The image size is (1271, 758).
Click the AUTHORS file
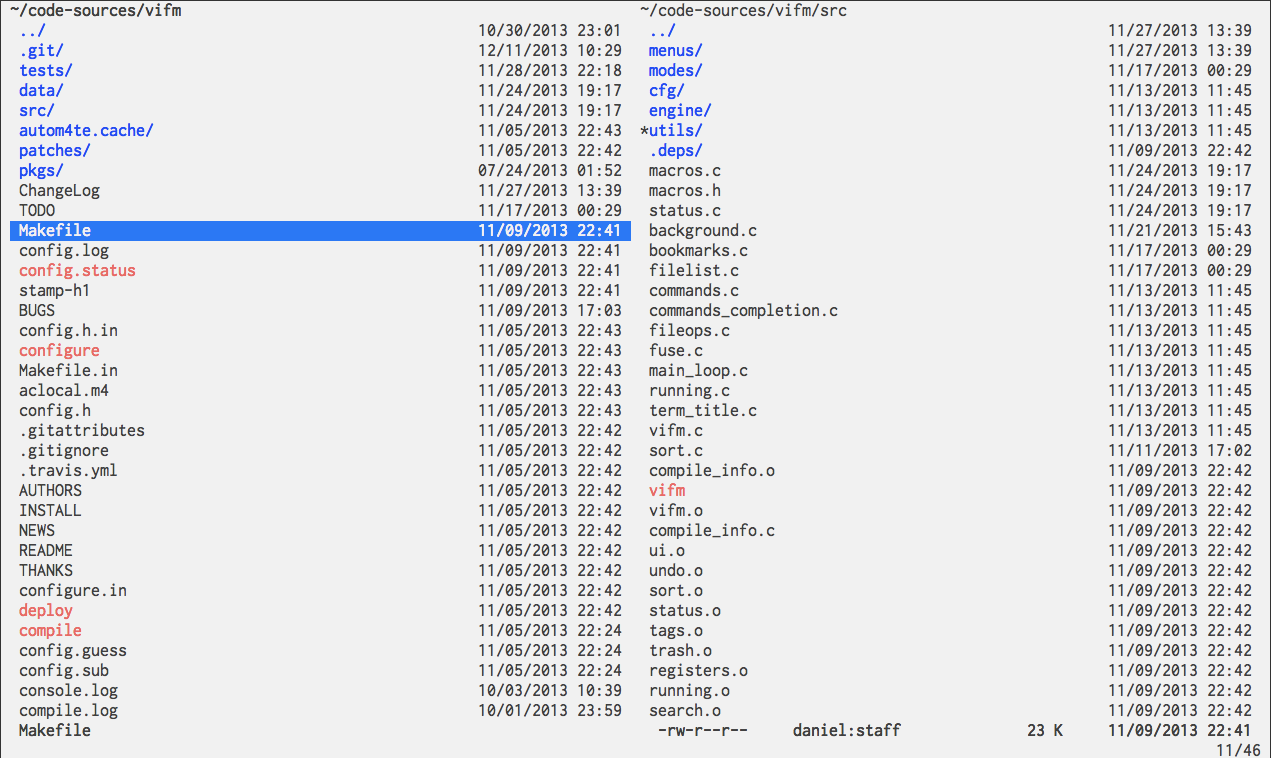point(50,490)
